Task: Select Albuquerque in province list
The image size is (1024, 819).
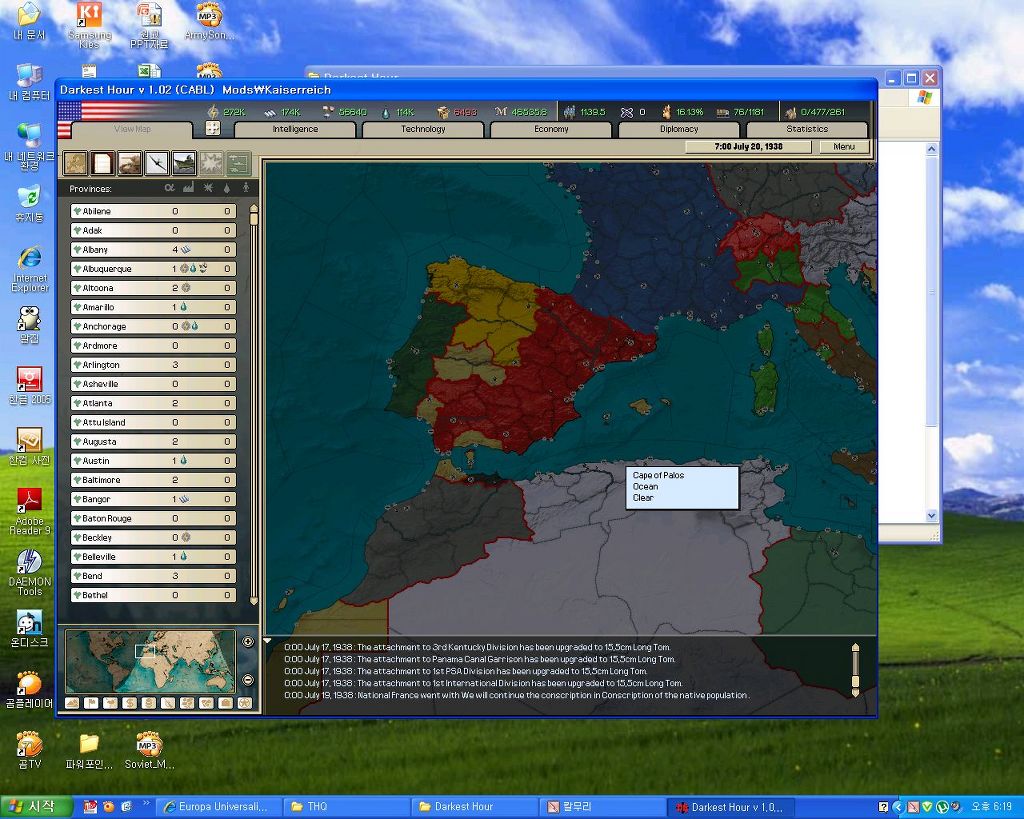Action: (x=153, y=268)
